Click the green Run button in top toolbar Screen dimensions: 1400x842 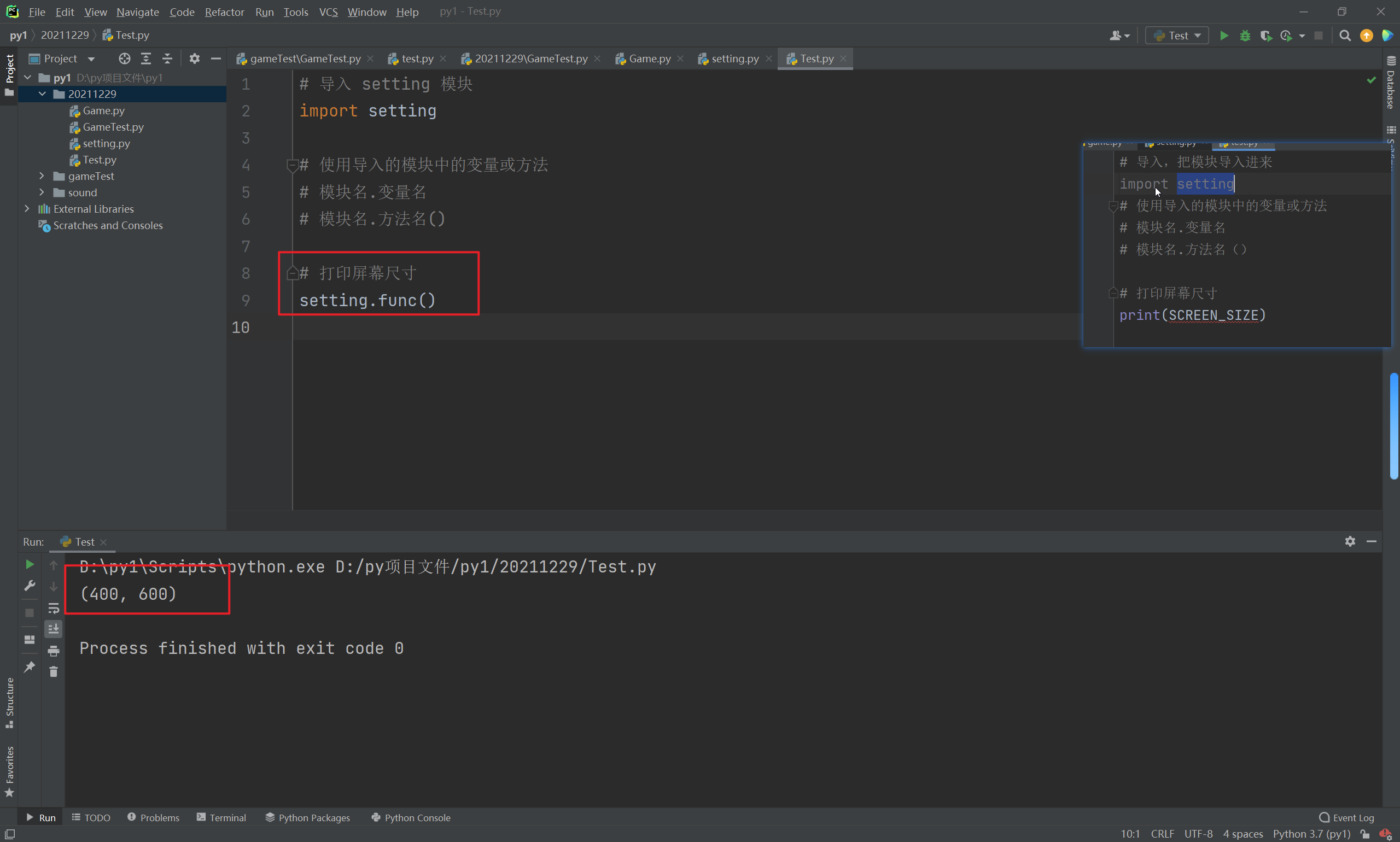tap(1224, 36)
